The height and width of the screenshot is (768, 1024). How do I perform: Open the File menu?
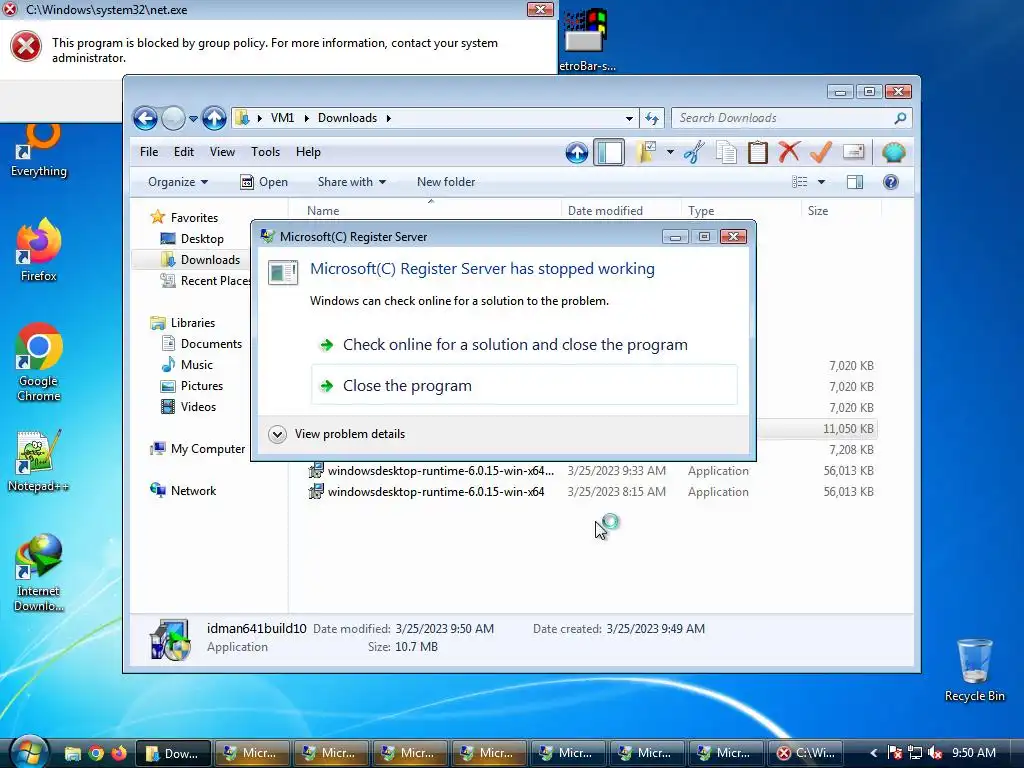pos(149,152)
